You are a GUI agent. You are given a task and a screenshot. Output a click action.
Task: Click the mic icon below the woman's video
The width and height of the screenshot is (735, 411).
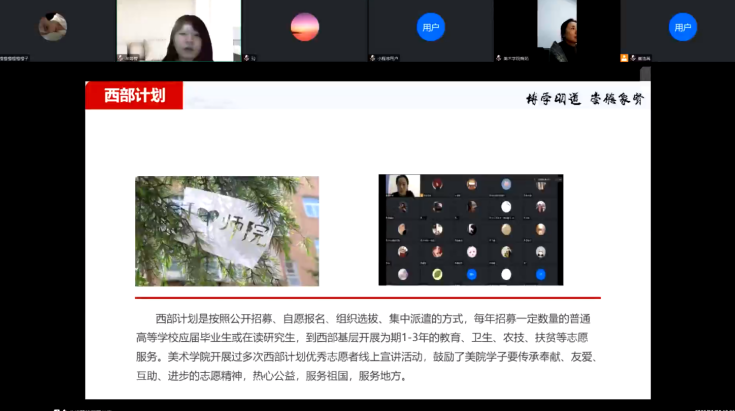[122, 59]
